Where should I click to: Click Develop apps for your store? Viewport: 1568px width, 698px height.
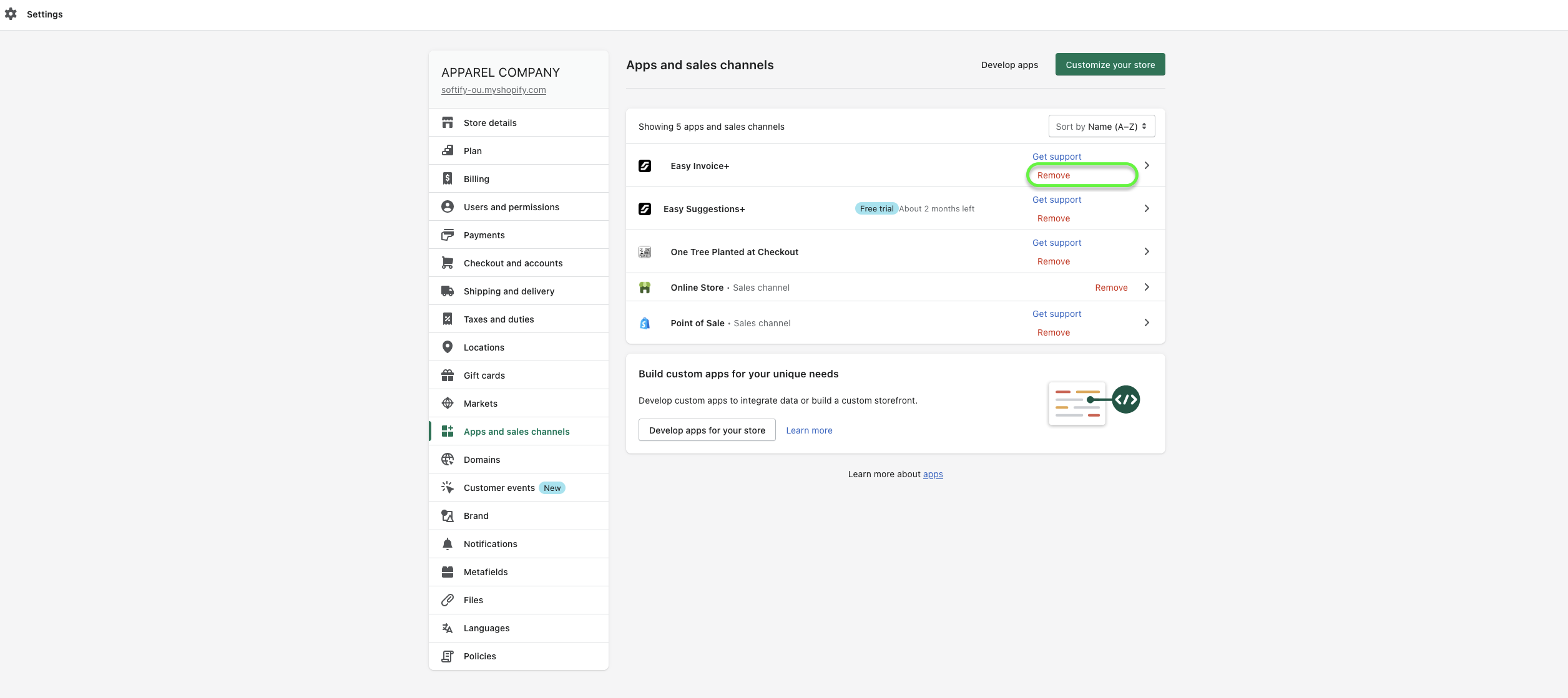[707, 430]
